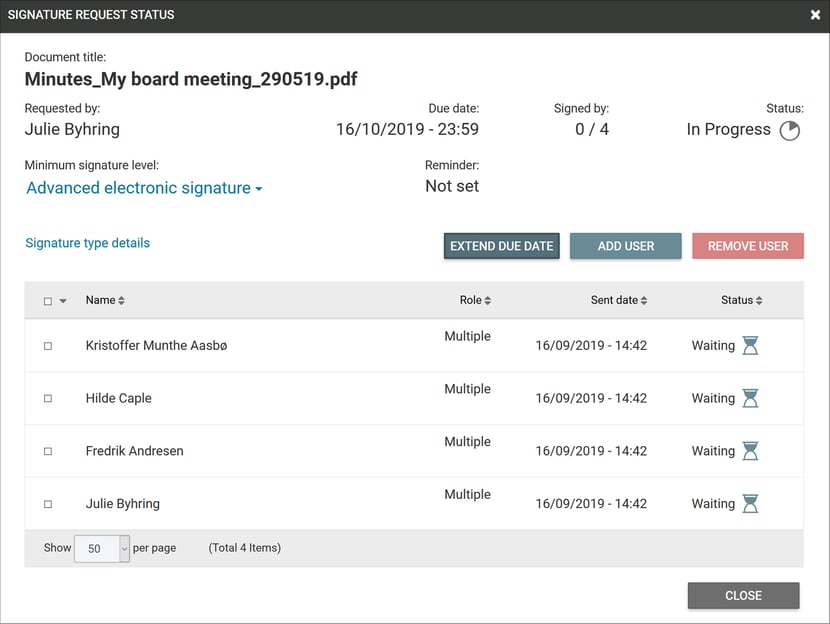Image resolution: width=830 pixels, height=624 pixels.
Task: Sort the table by Role column arrows
Action: tap(488, 301)
